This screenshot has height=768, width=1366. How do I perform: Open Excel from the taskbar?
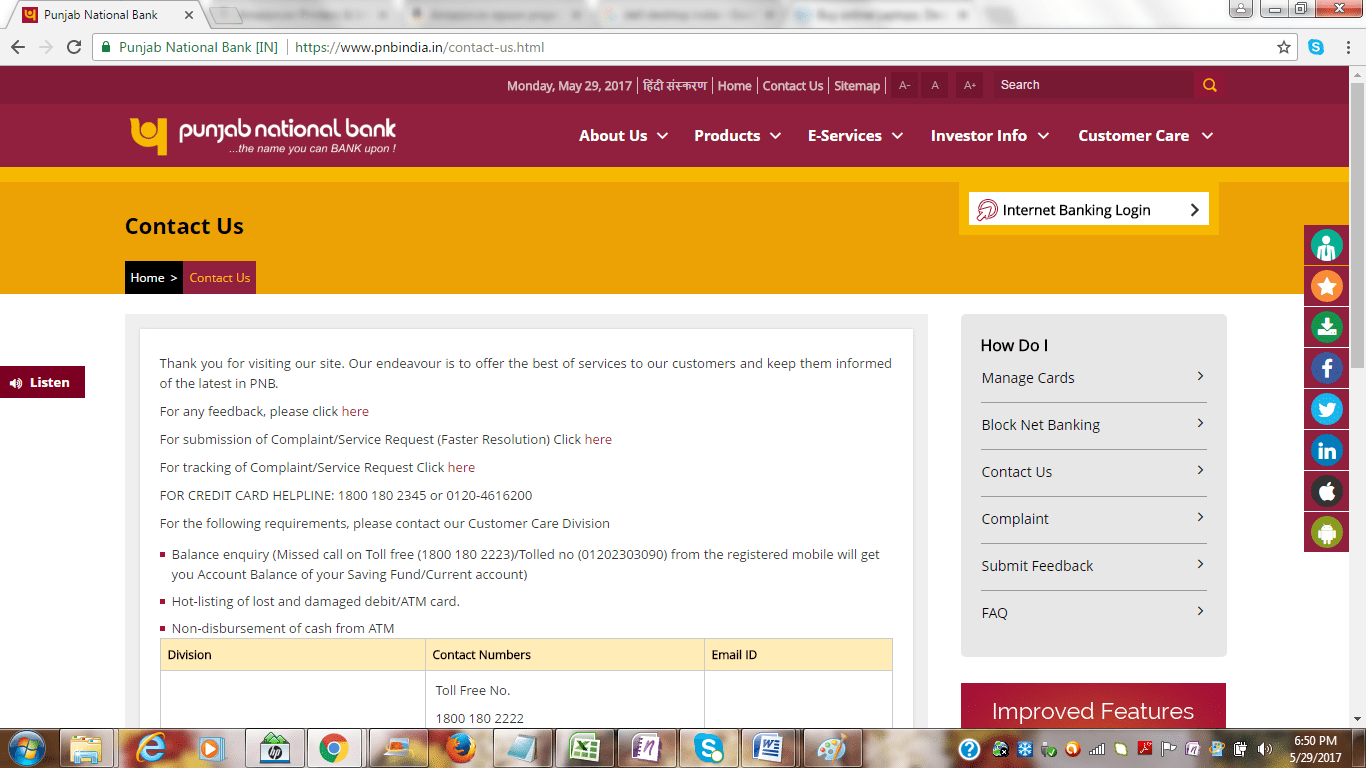pos(584,748)
